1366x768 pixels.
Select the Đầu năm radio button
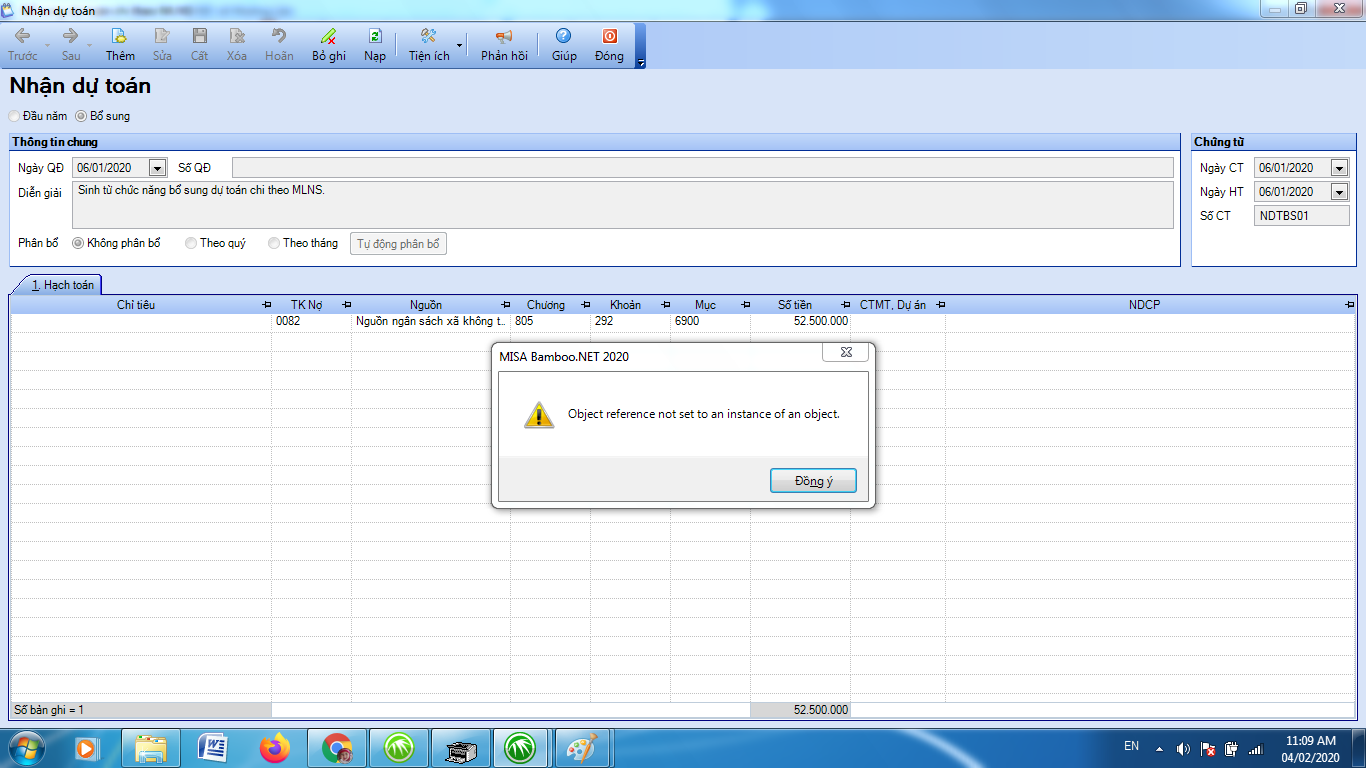[x=15, y=116]
